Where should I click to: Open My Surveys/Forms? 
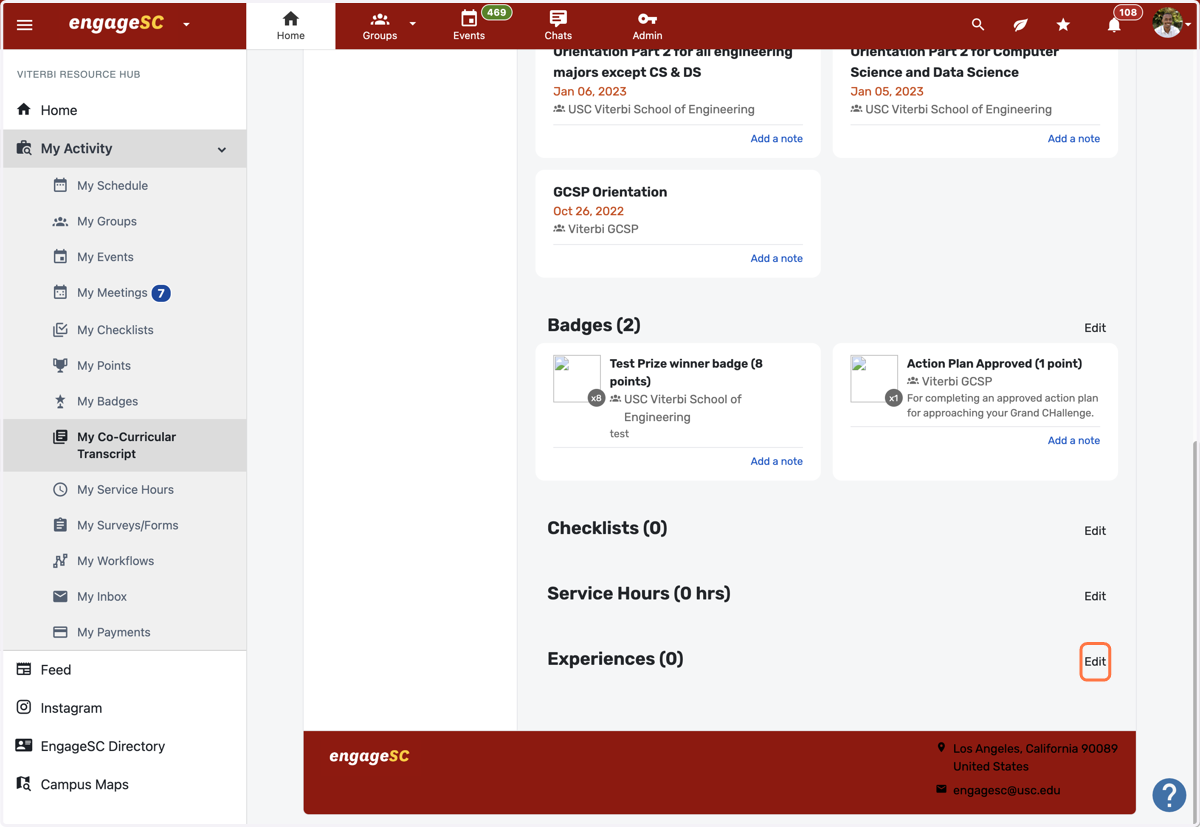point(127,525)
